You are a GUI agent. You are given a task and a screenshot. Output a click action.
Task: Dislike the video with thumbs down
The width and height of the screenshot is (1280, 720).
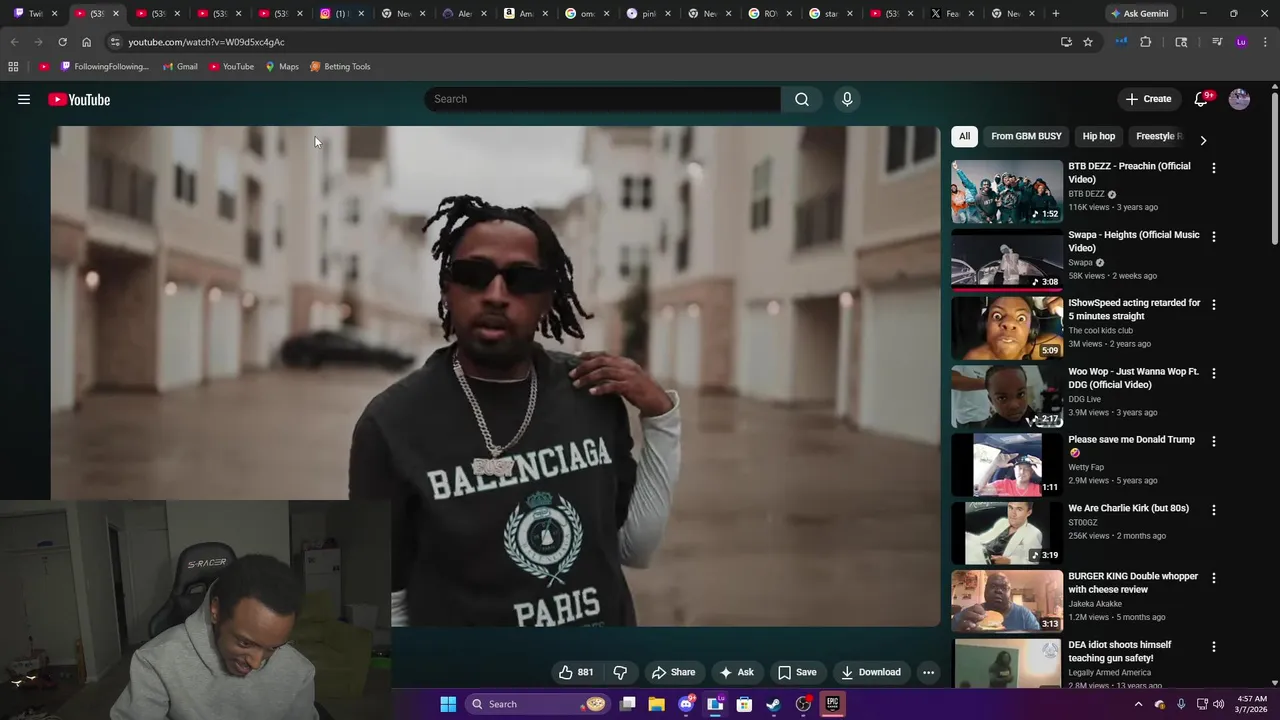point(620,672)
